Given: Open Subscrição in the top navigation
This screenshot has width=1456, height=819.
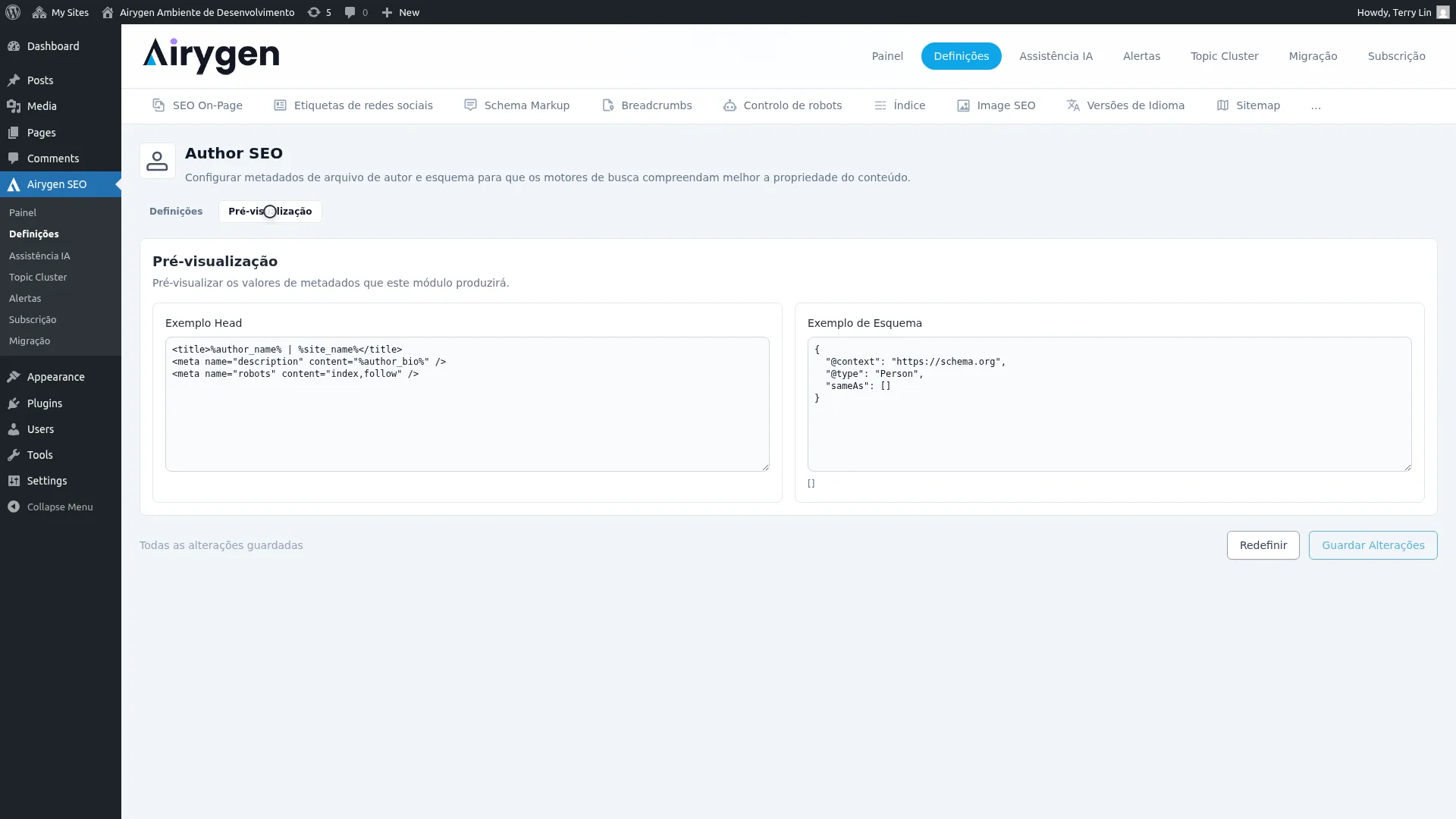Looking at the screenshot, I should (1396, 56).
